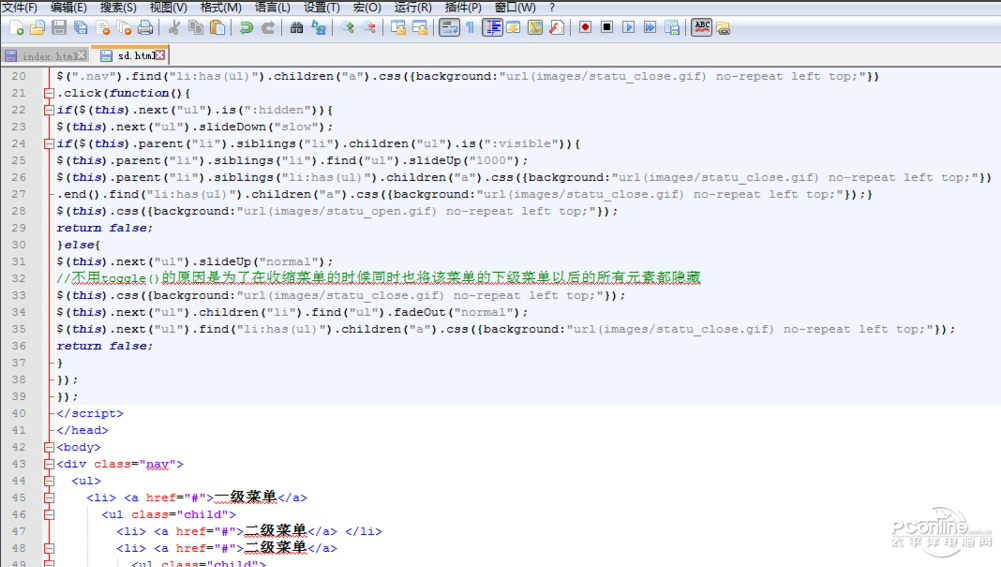Viewport: 1001px width, 567px height.
Task: Toggle ABC spell check button
Action: pos(701,27)
